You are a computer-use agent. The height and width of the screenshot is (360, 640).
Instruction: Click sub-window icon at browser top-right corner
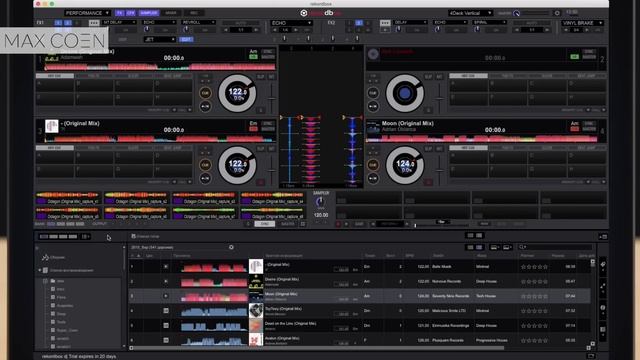pos(603,236)
